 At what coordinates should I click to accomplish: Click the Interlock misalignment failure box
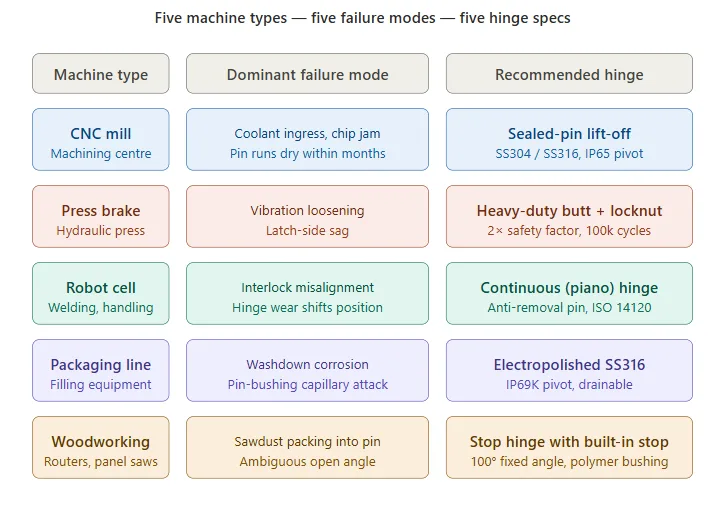click(308, 294)
